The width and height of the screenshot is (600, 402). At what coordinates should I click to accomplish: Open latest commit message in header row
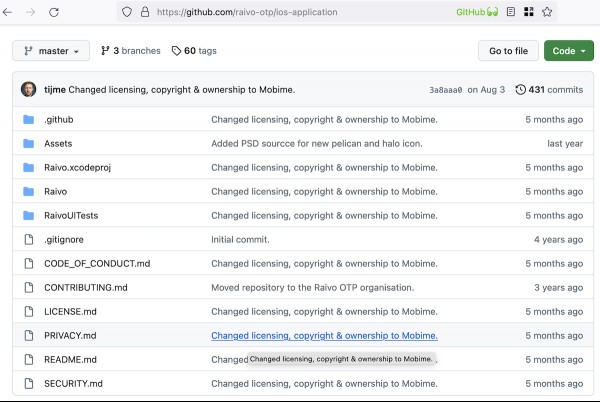click(182, 90)
